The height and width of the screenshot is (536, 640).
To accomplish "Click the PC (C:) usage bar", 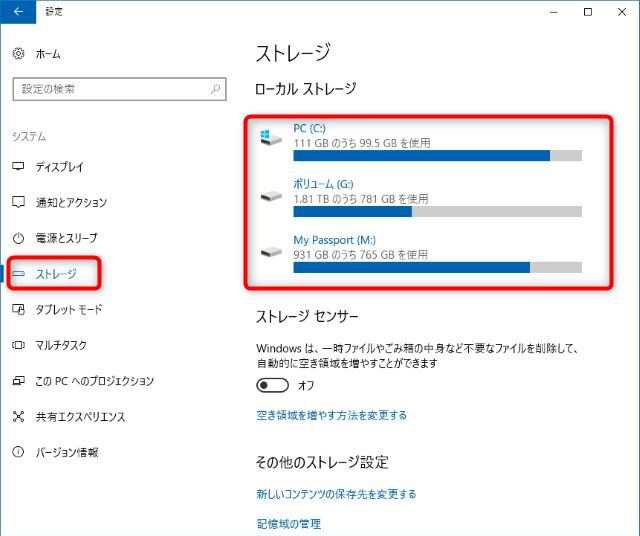I will click(438, 156).
